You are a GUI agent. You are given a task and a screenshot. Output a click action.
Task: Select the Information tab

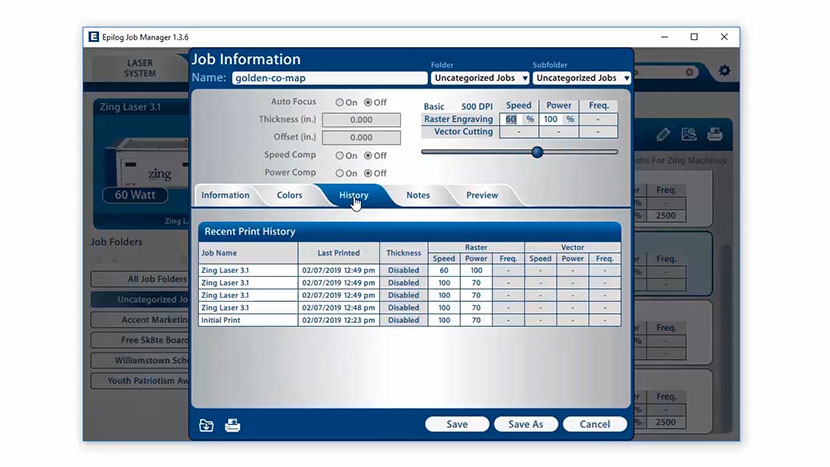pos(225,195)
